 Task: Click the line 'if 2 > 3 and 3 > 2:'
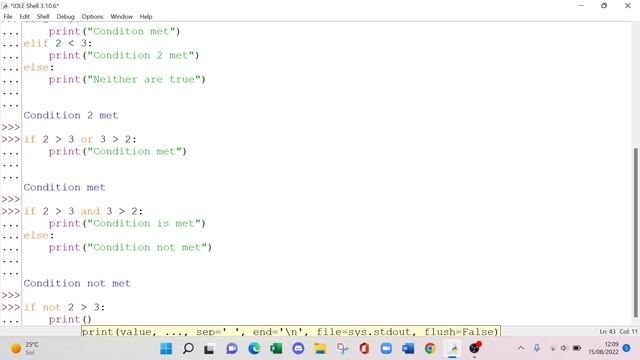[83, 211]
